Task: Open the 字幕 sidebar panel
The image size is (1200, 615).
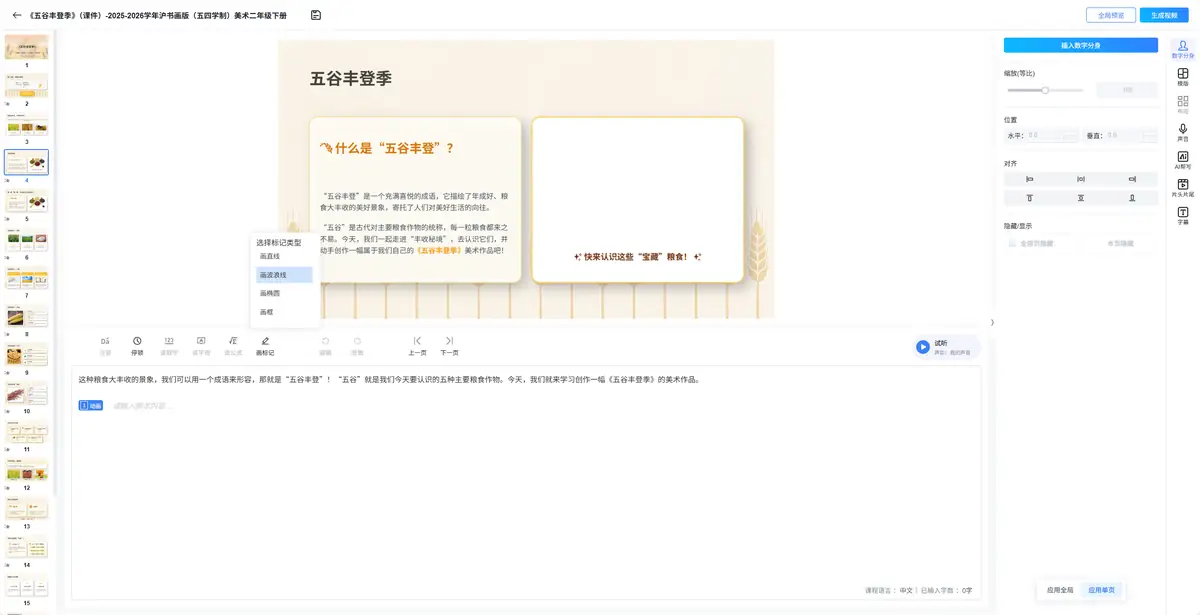Action: coord(1183,216)
